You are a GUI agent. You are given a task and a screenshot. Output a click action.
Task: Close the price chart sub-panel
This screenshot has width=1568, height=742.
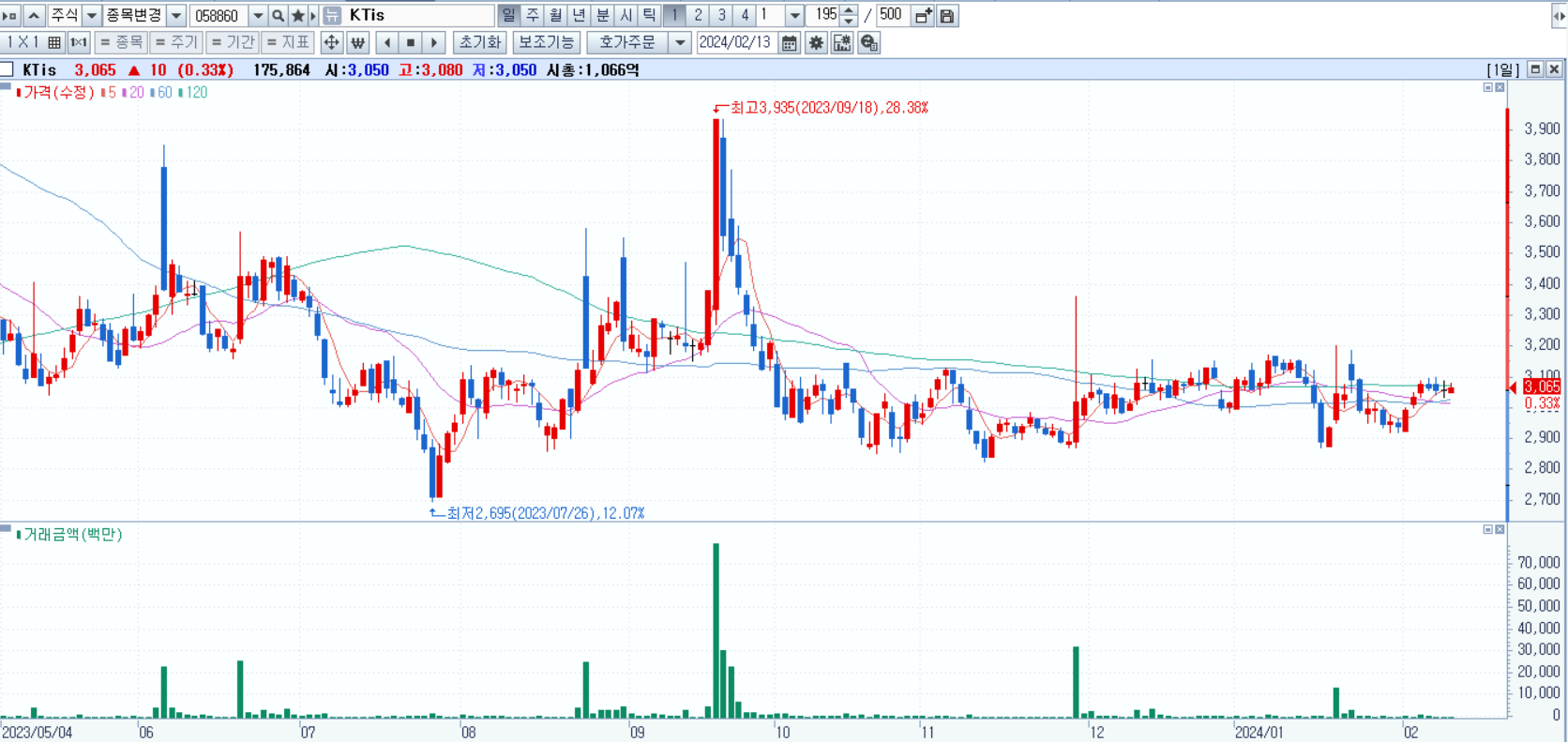pos(1500,87)
